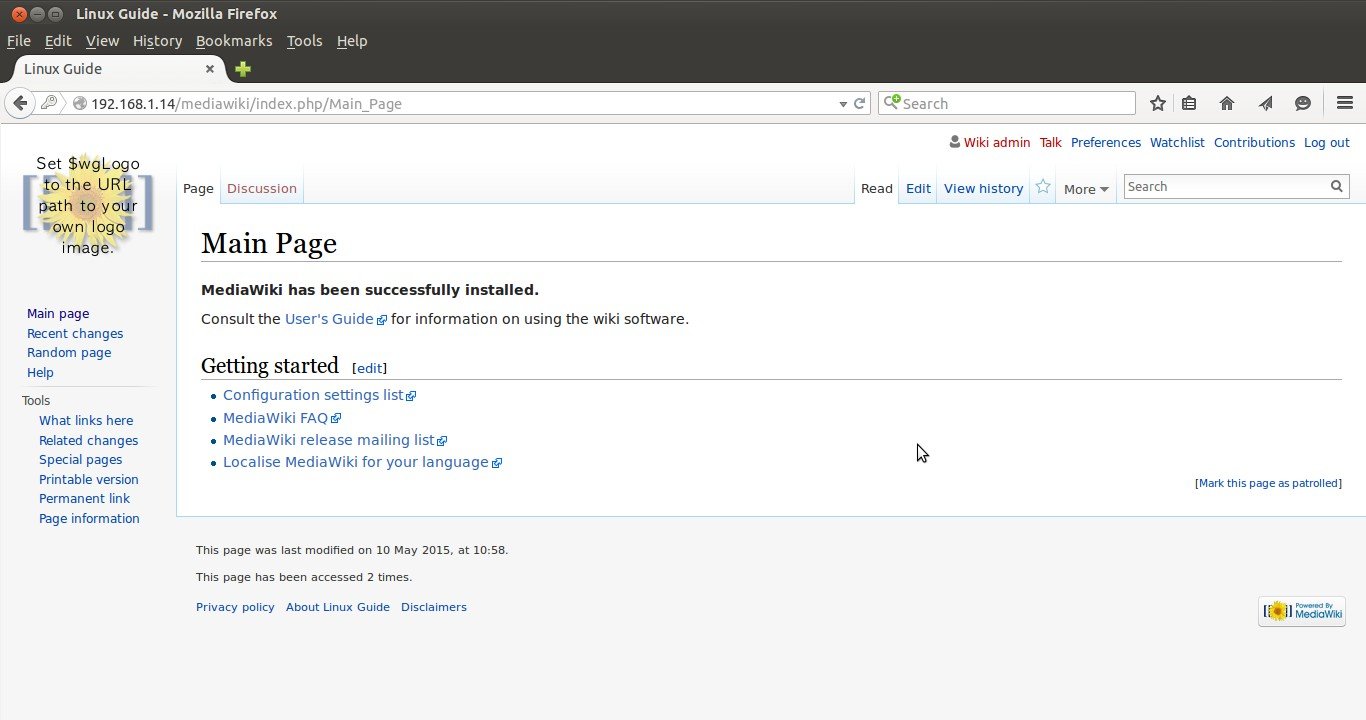Viewport: 1366px width, 720px height.
Task: Open the History menu
Action: (157, 41)
